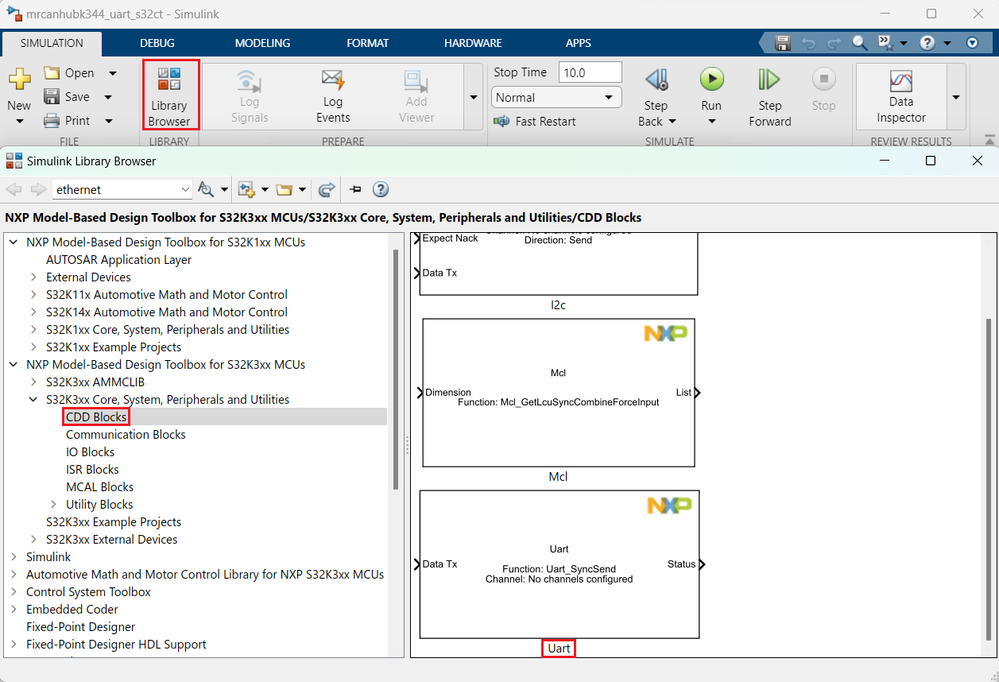Click the quick access help icon
Viewport: 999px width, 682px height.
pos(928,43)
